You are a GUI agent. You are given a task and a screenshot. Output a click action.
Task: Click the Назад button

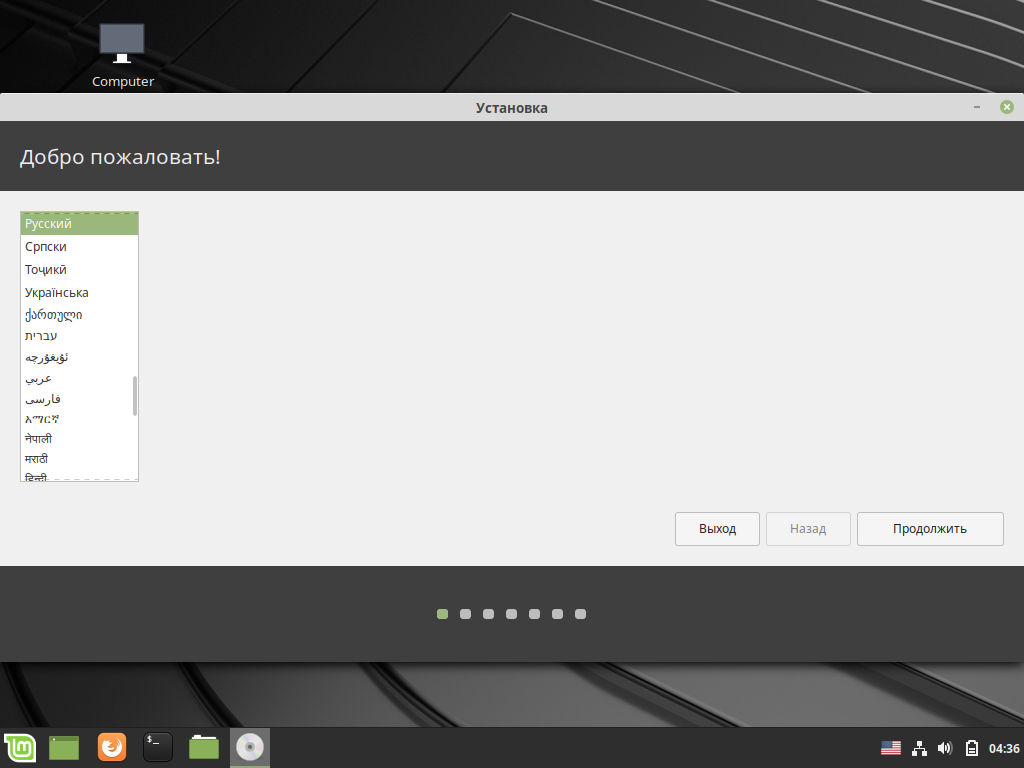click(x=807, y=528)
